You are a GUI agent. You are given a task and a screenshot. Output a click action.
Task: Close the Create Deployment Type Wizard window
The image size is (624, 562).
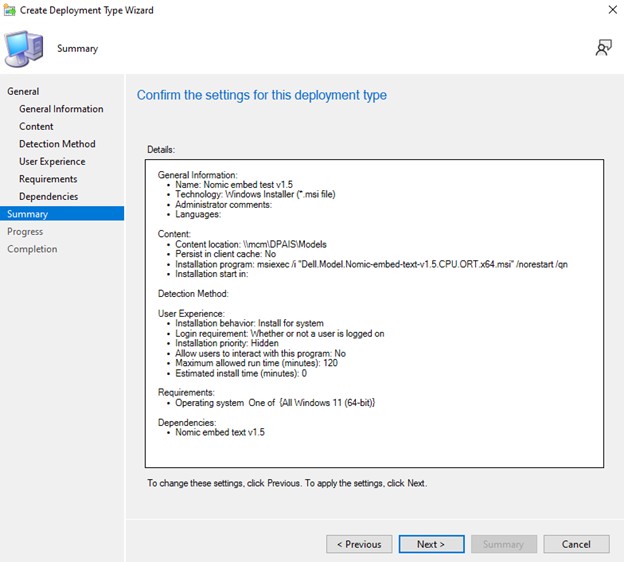coord(611,9)
